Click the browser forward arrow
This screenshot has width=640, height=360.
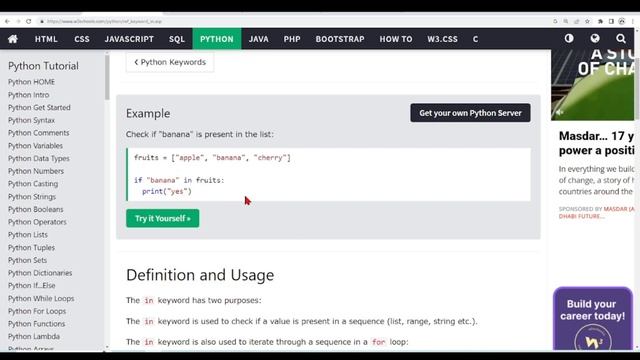pos(18,21)
